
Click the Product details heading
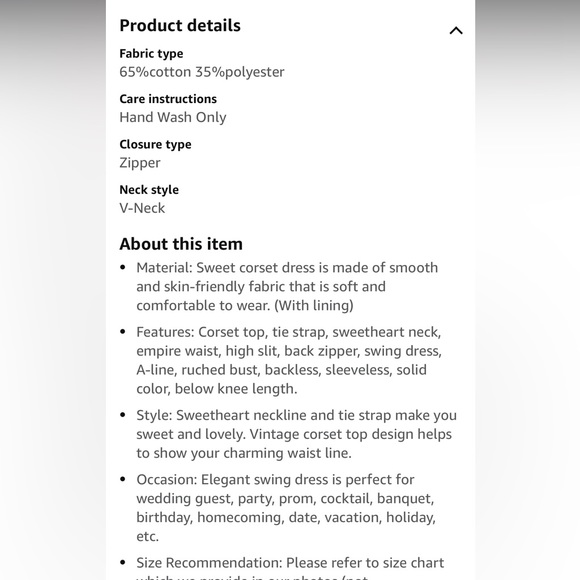(x=180, y=26)
